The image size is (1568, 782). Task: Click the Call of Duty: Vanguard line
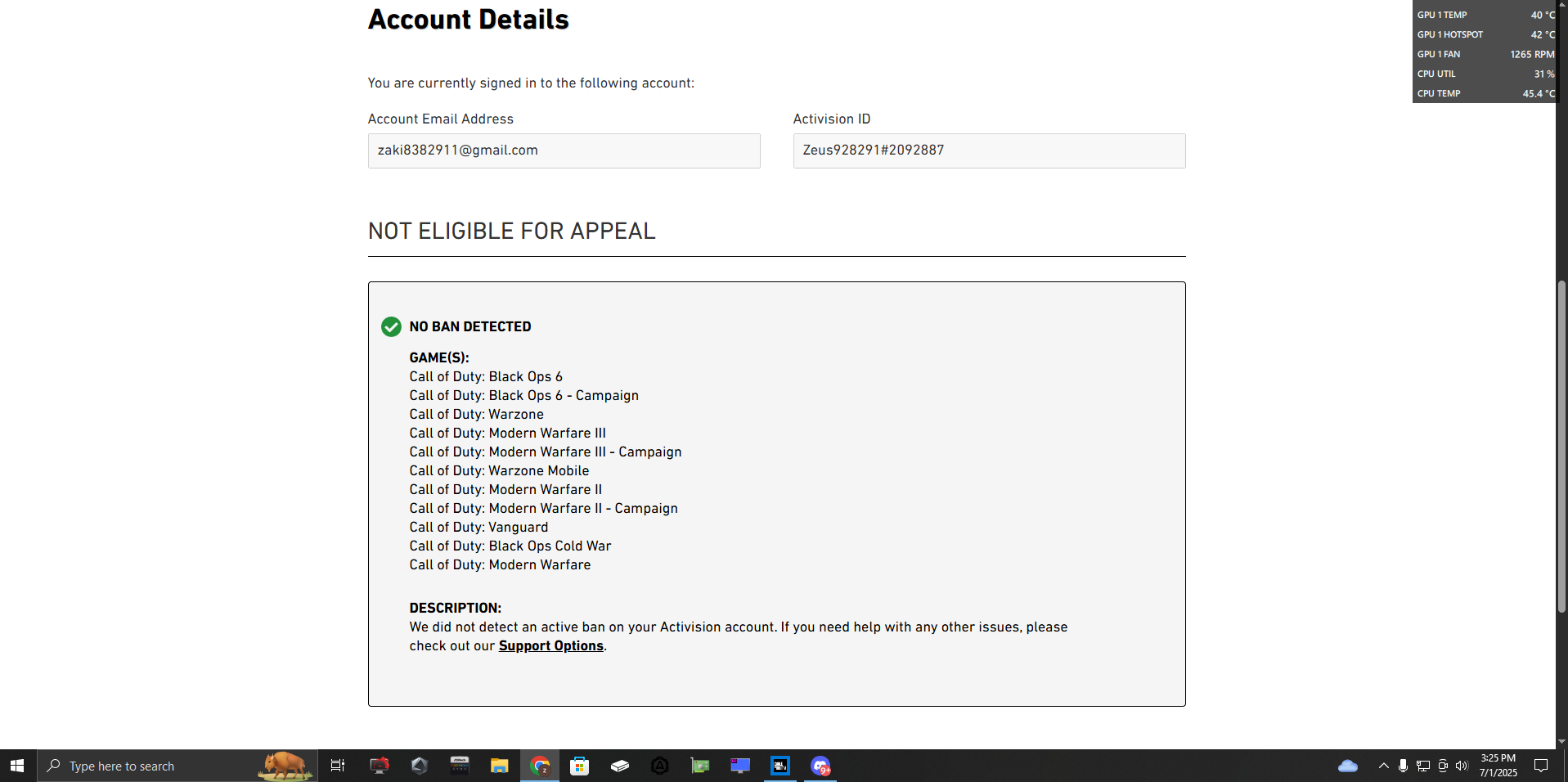coord(478,527)
